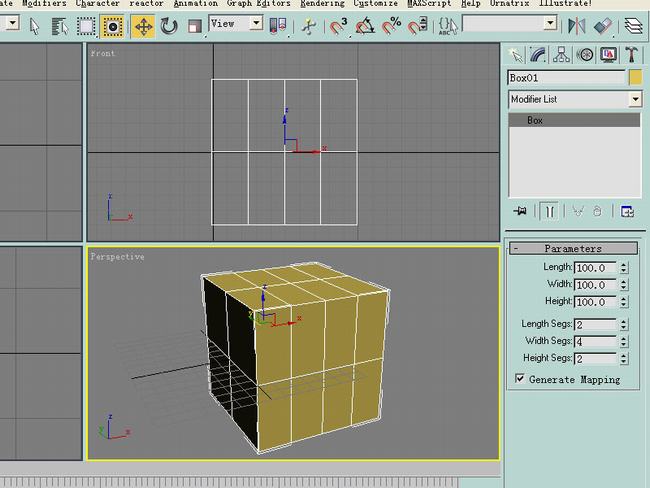The width and height of the screenshot is (650, 488).
Task: Toggle Percent Snap
Action: [391, 26]
